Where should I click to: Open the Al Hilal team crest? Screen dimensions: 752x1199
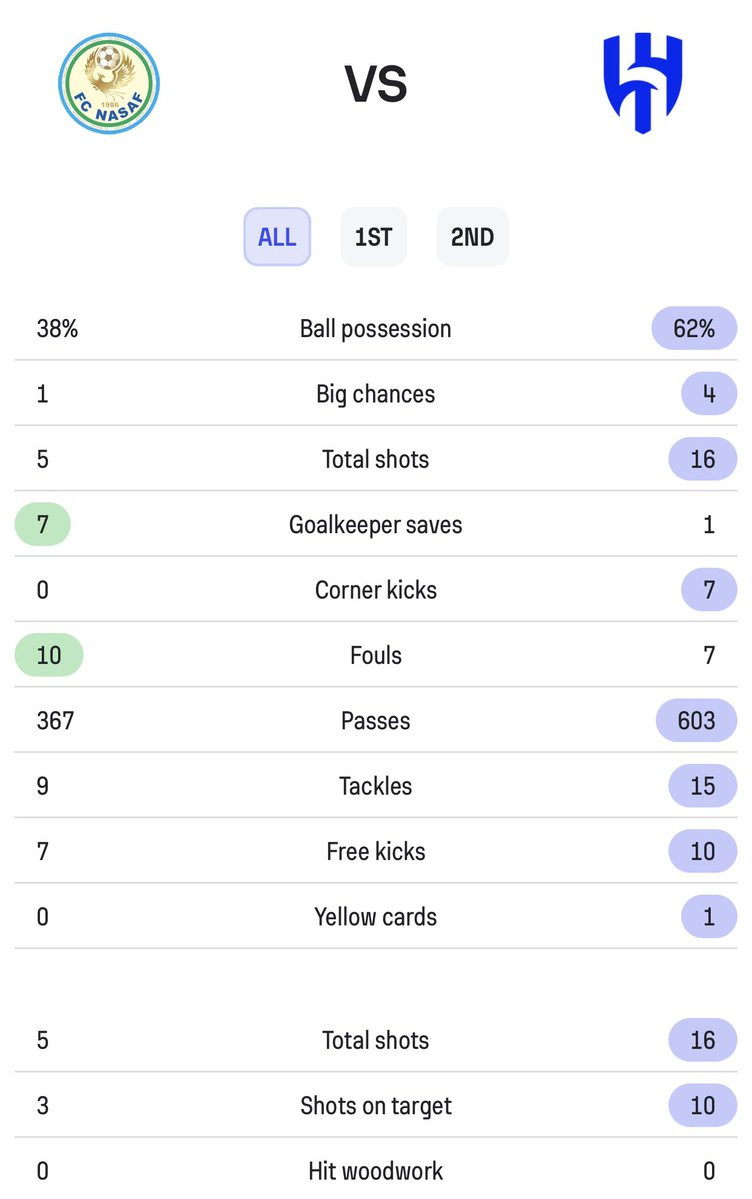pyautogui.click(x=643, y=83)
